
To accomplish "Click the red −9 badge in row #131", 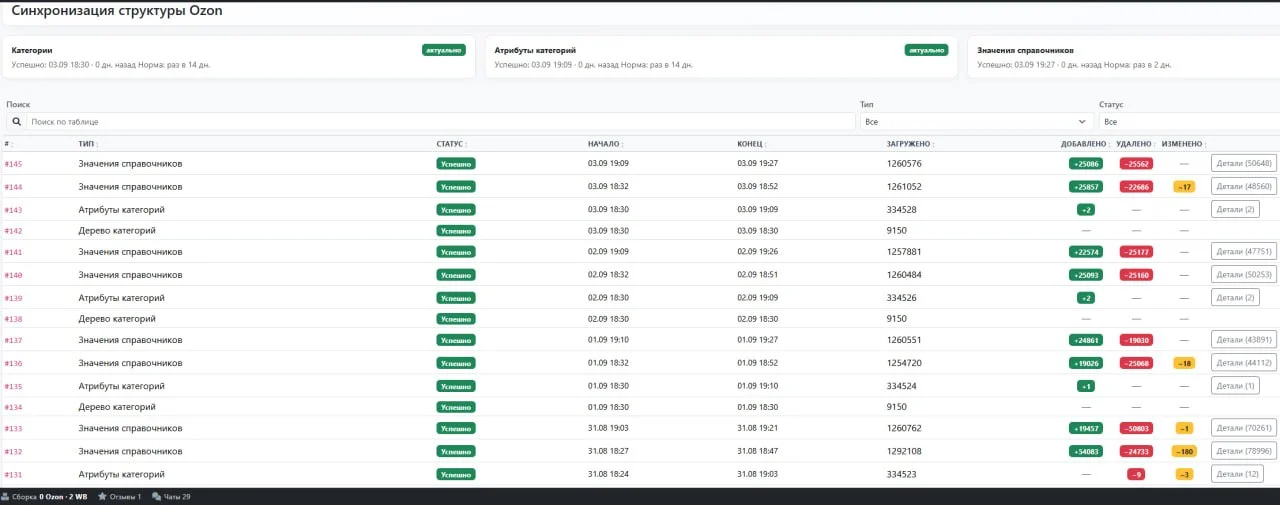I will [x=1136, y=474].
